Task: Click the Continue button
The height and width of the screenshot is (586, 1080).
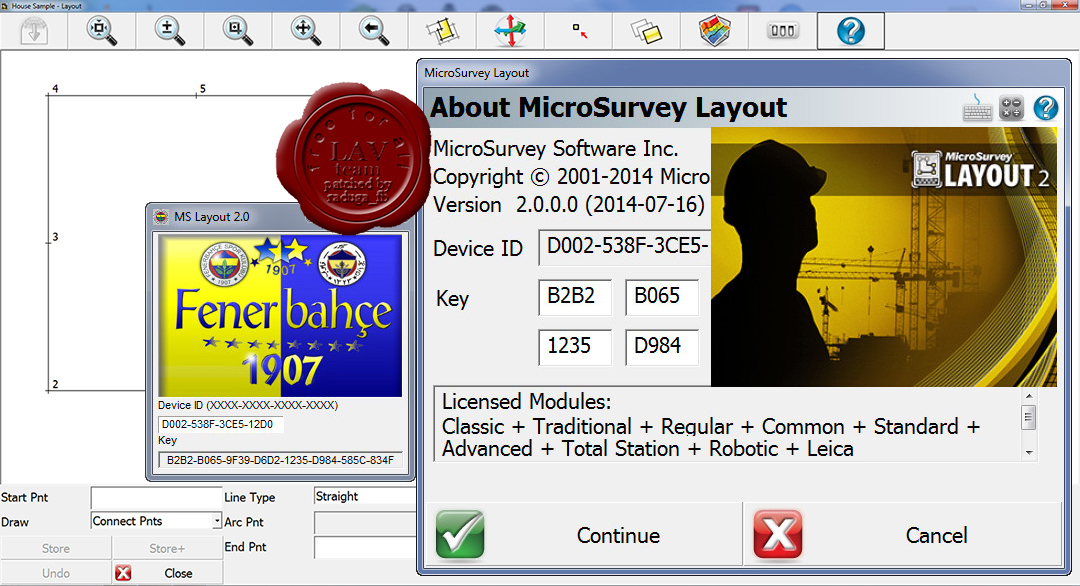Action: tap(583, 534)
